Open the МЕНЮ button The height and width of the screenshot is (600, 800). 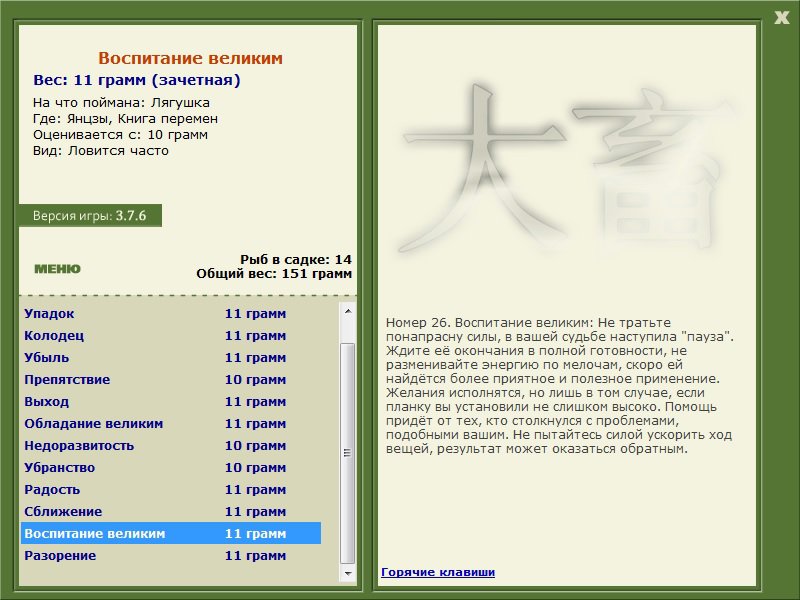(57, 269)
